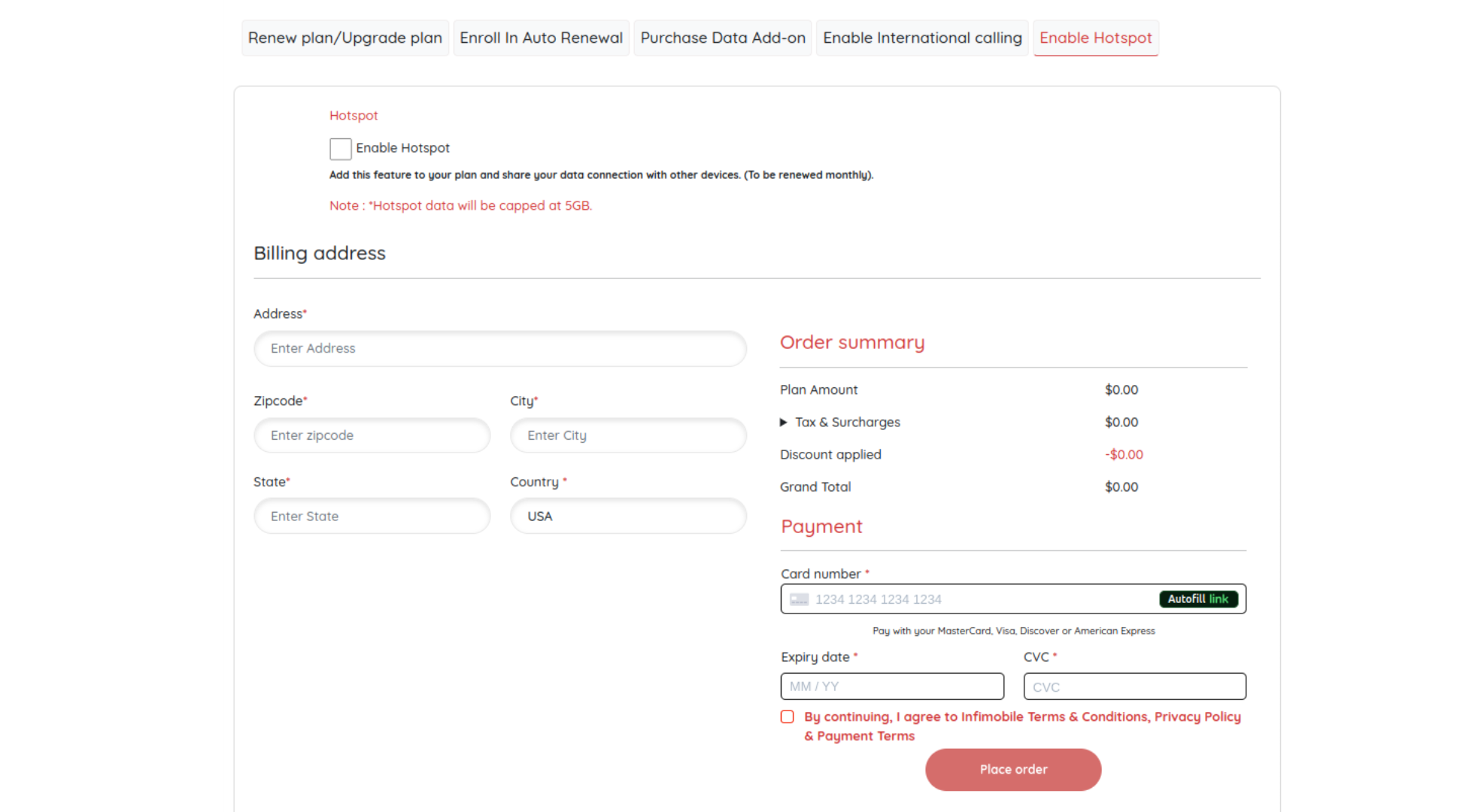Click into the Enter State field

372,517
